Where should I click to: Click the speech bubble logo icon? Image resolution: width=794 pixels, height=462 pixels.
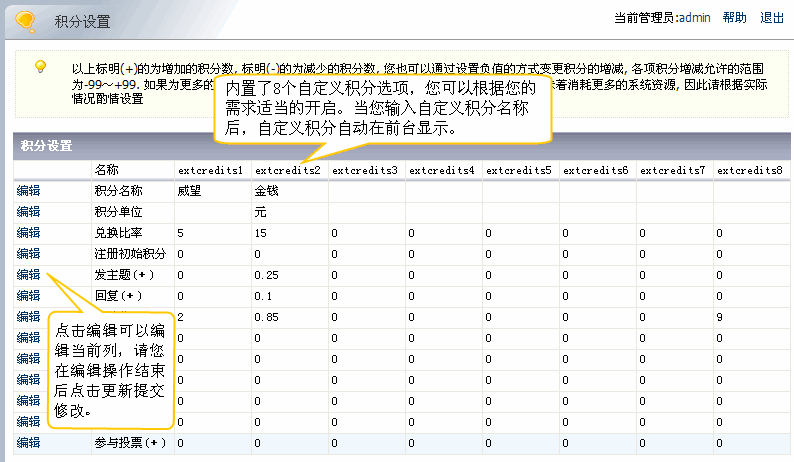coord(29,20)
